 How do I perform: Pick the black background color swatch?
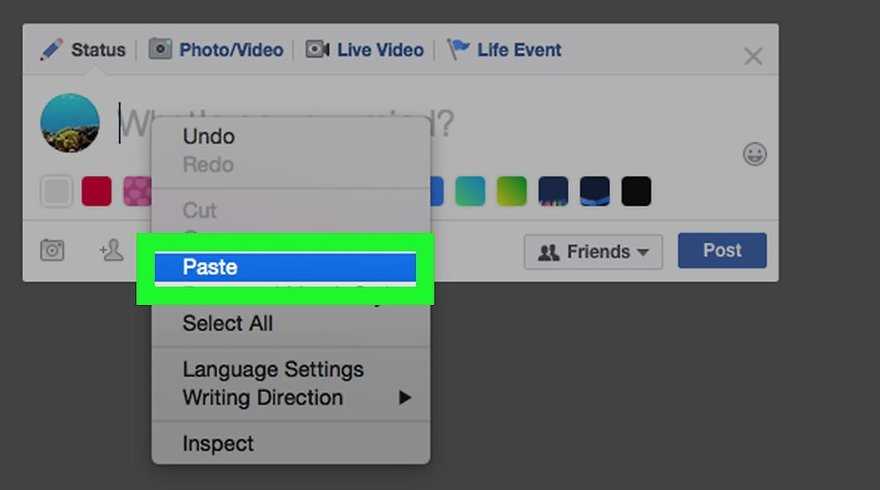point(636,191)
